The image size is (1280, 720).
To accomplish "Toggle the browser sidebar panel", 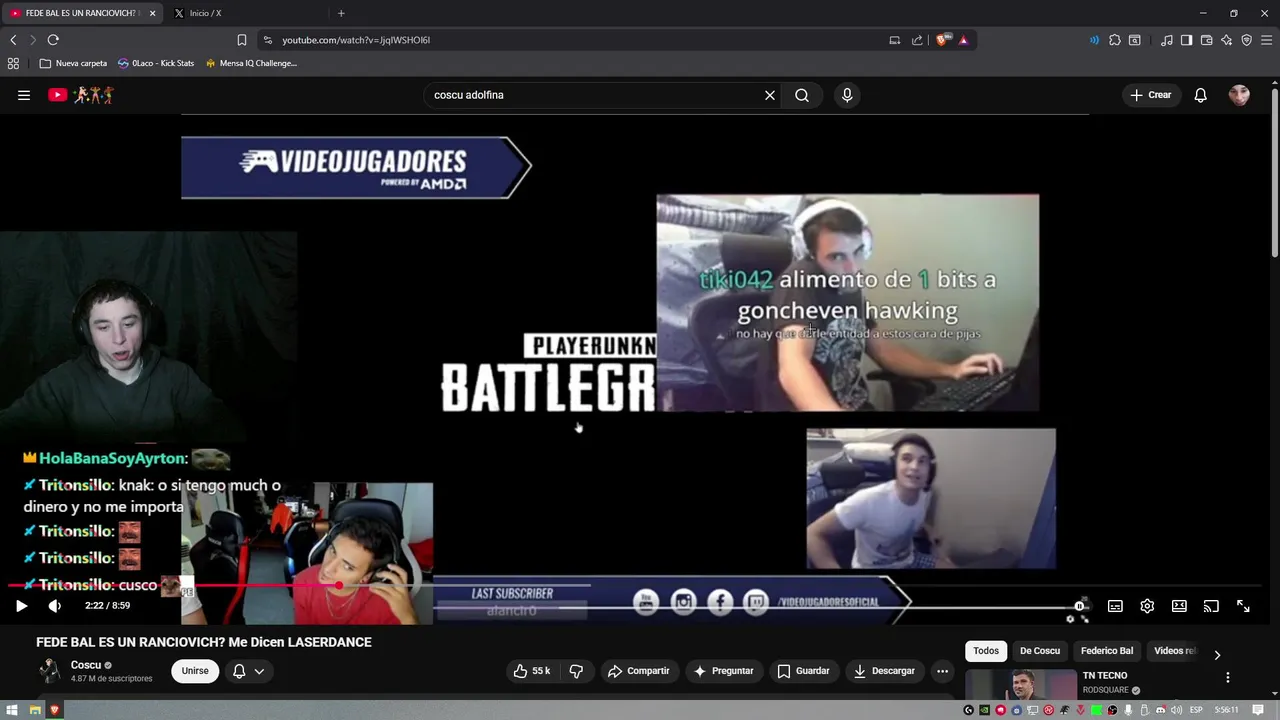I will (x=1186, y=40).
